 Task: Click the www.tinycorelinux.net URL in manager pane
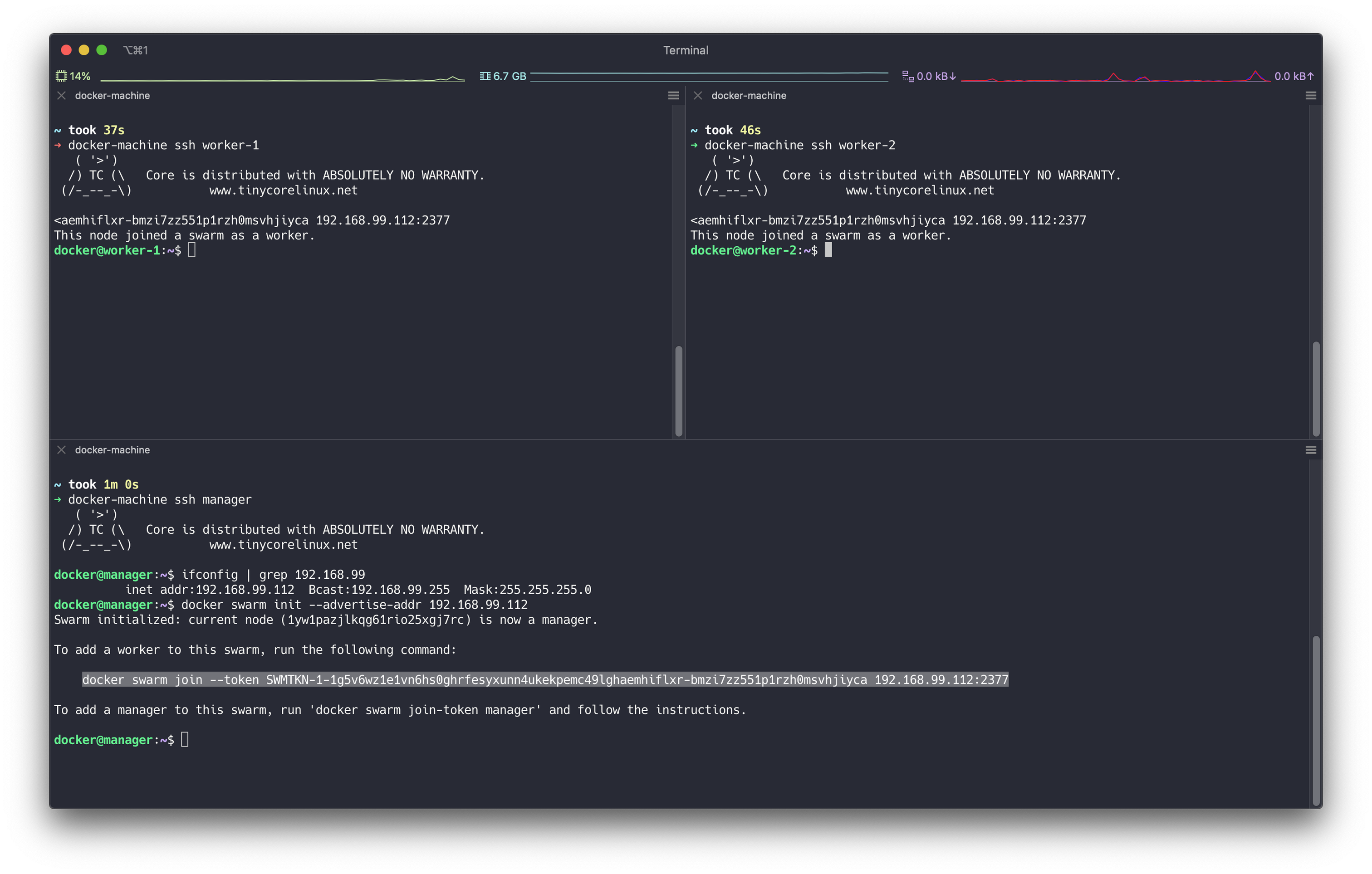283,544
